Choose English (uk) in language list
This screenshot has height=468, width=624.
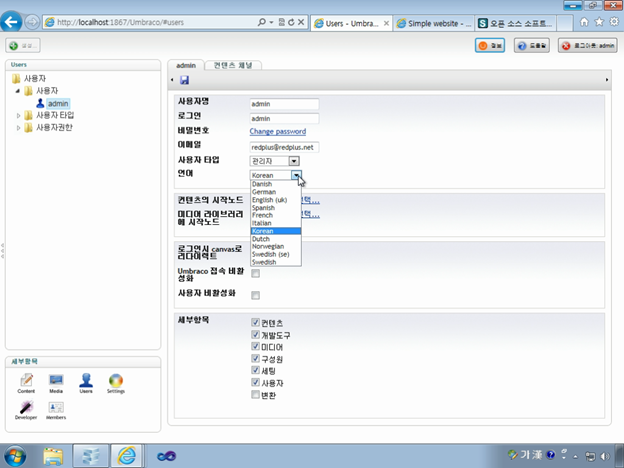[275, 200]
